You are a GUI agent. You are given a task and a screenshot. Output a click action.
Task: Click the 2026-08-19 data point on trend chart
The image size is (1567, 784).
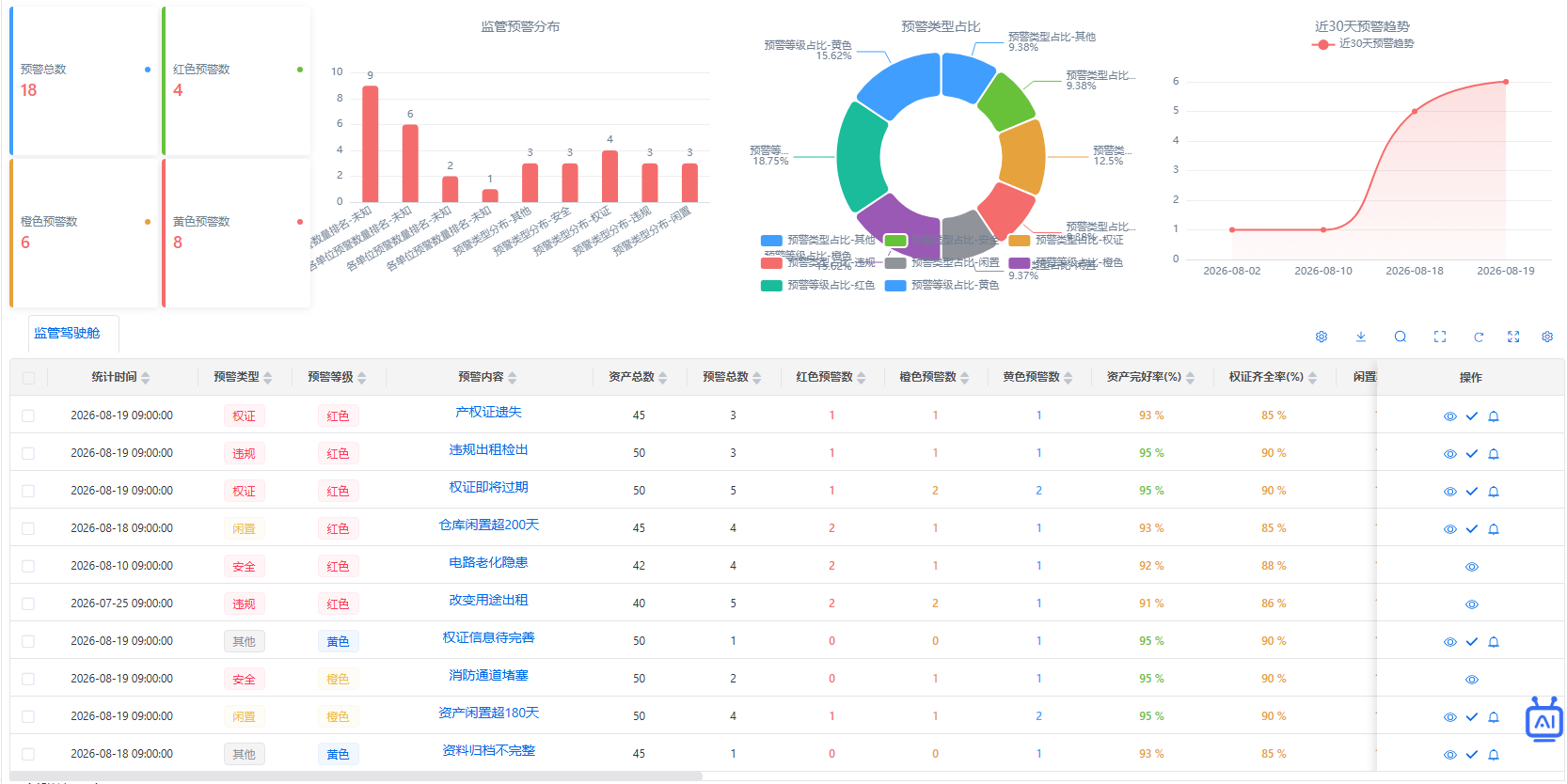click(x=1506, y=82)
